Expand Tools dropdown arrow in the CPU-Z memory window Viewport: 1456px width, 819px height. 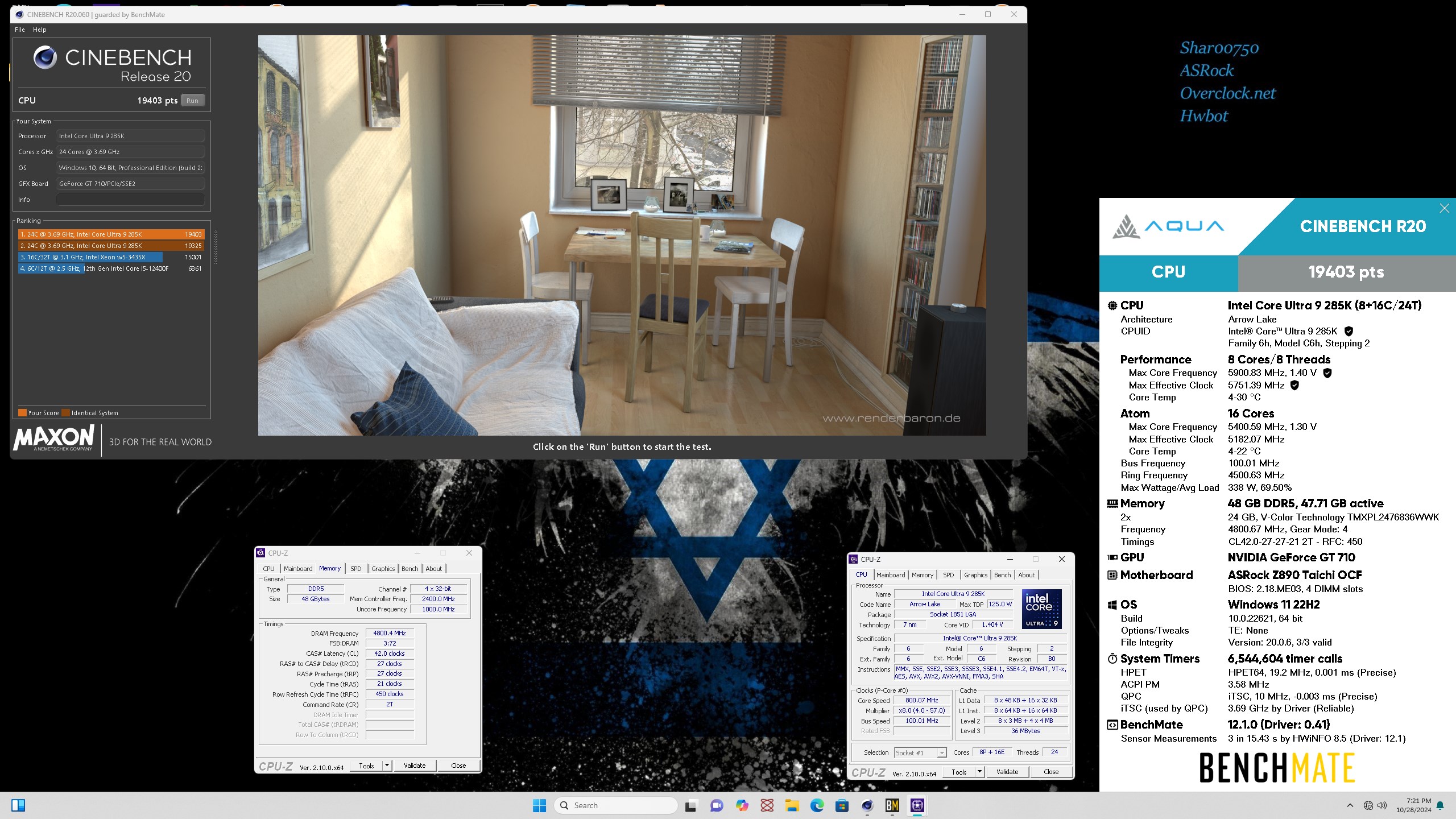tap(387, 766)
